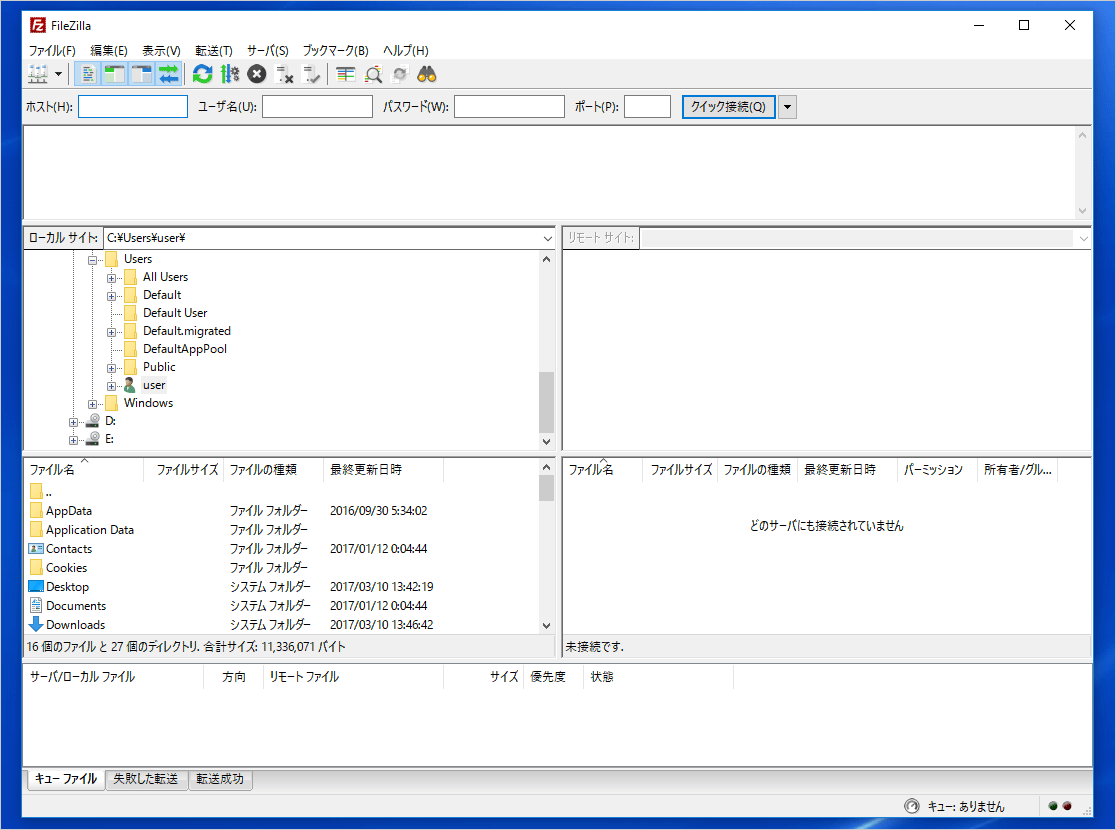The image size is (1116, 830).
Task: Click the E: drive icon in the tree
Action: [x=93, y=438]
